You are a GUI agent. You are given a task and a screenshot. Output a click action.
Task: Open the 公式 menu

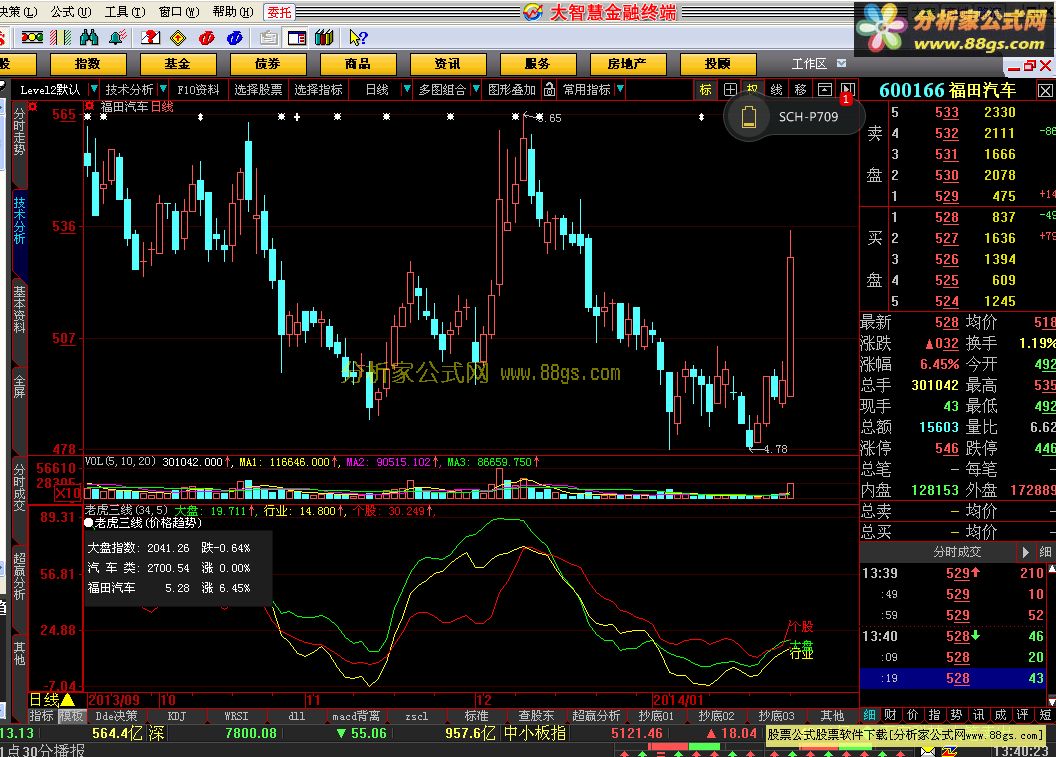point(71,12)
